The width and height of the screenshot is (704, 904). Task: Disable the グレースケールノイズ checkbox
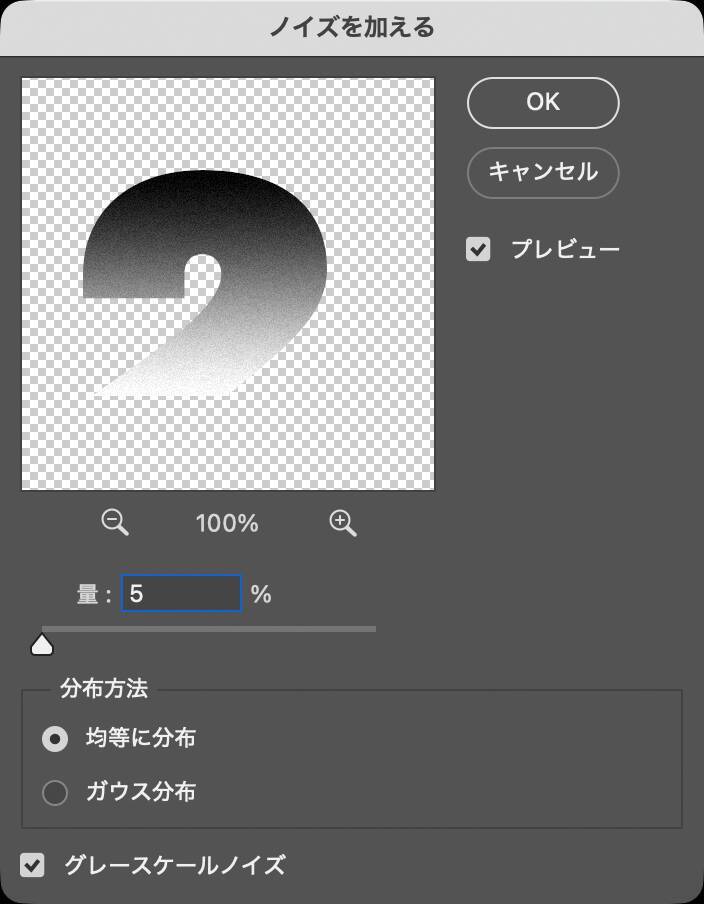pyautogui.click(x=32, y=865)
